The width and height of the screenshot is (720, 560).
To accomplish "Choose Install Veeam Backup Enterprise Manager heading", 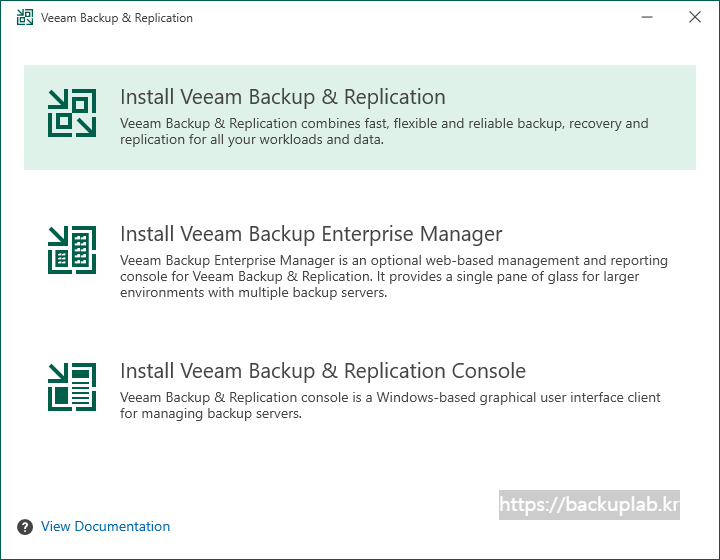I will coord(311,234).
